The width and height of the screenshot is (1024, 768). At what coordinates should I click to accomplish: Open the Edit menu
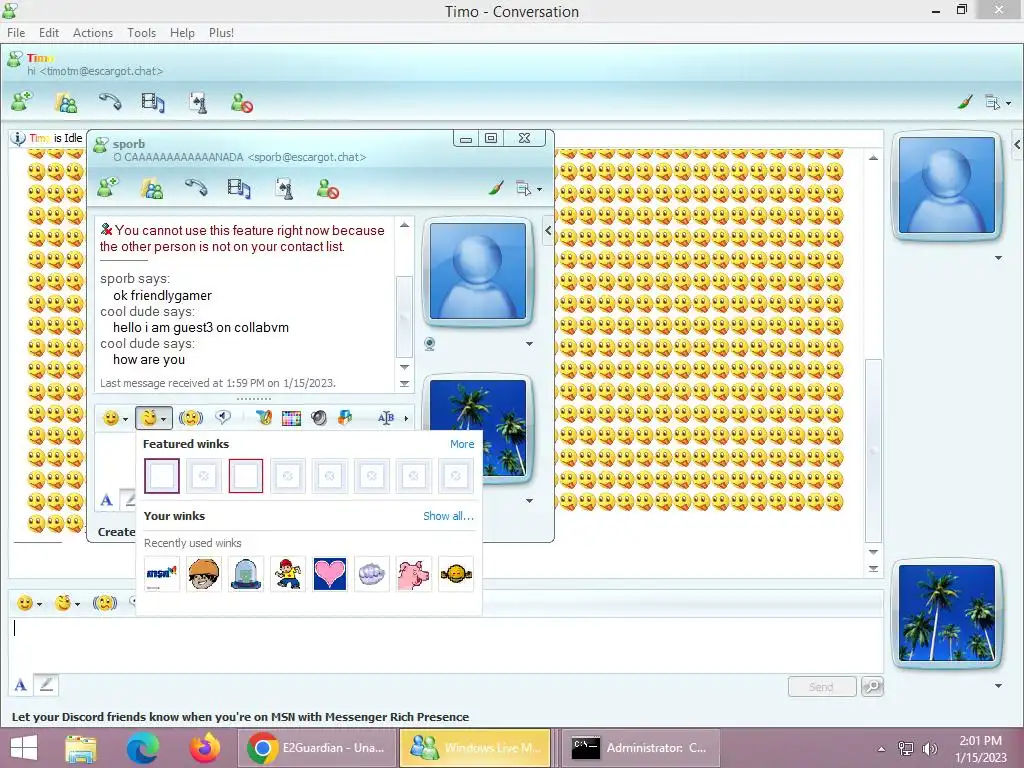click(48, 33)
